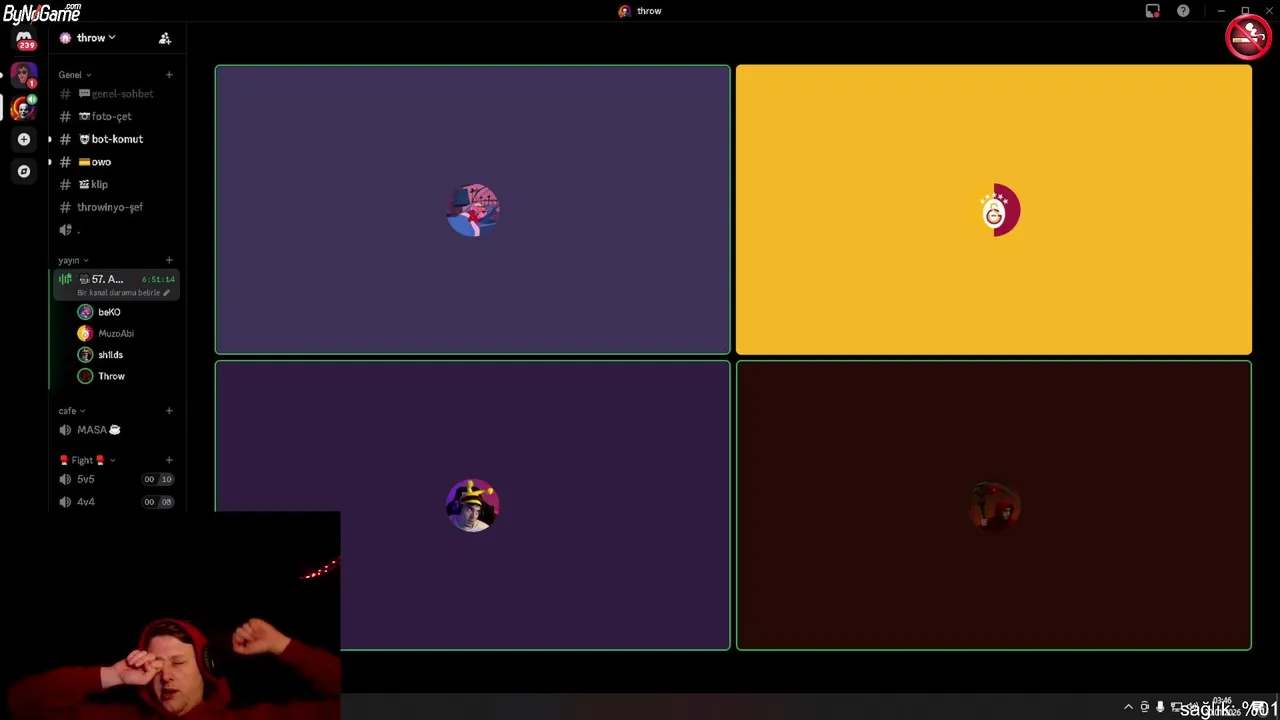
Task: Create channel in Genel category
Action: pyautogui.click(x=169, y=75)
